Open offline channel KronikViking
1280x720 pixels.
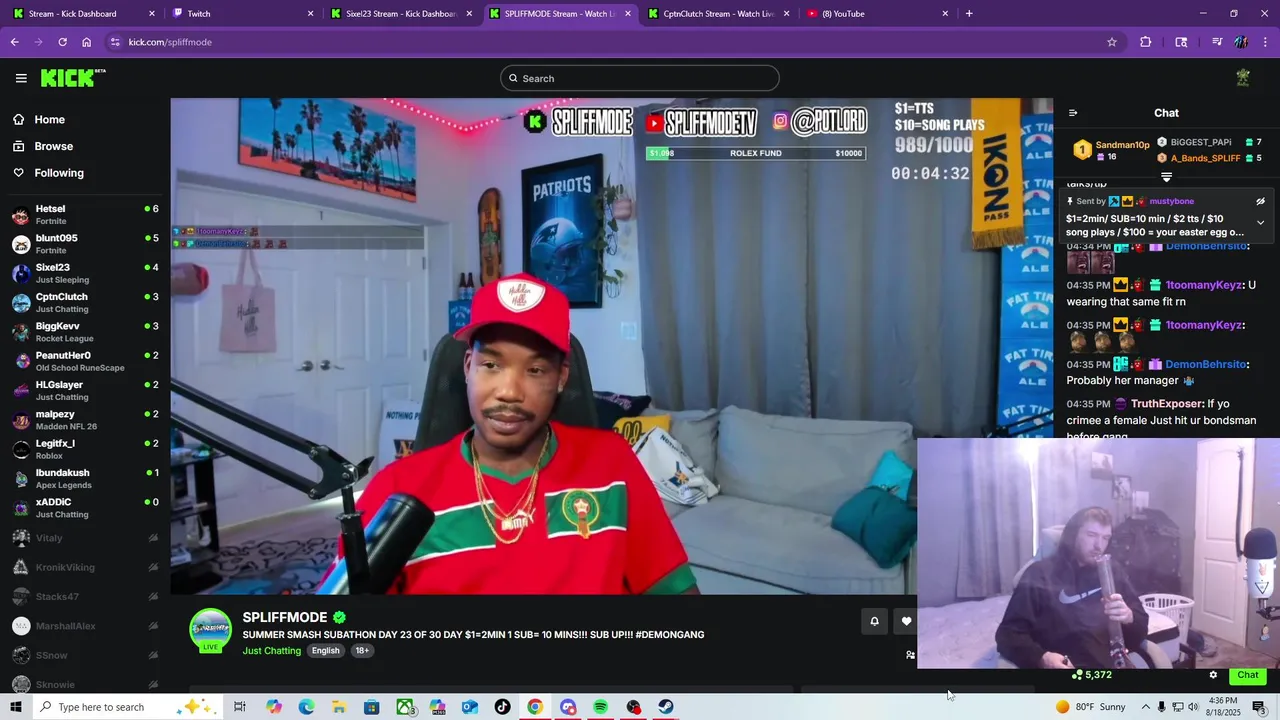tap(85, 567)
